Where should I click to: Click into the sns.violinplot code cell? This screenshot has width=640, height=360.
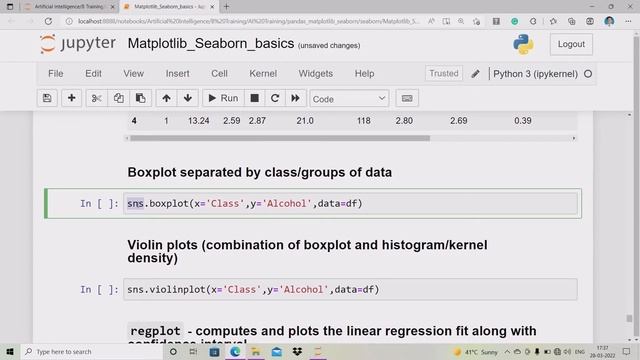coord(350,289)
